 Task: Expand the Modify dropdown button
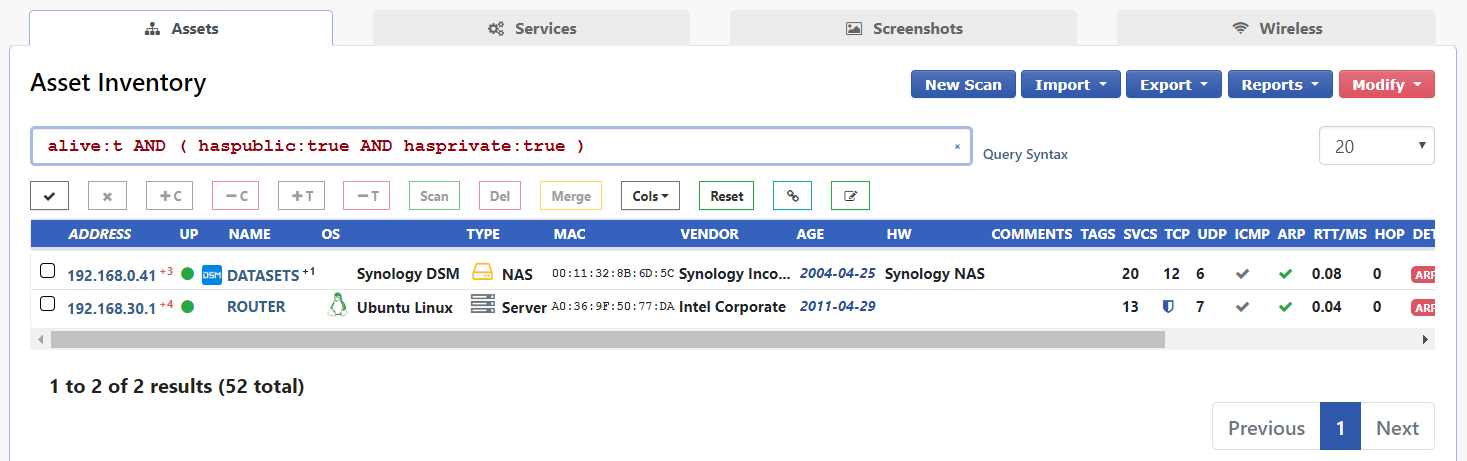tap(1386, 85)
